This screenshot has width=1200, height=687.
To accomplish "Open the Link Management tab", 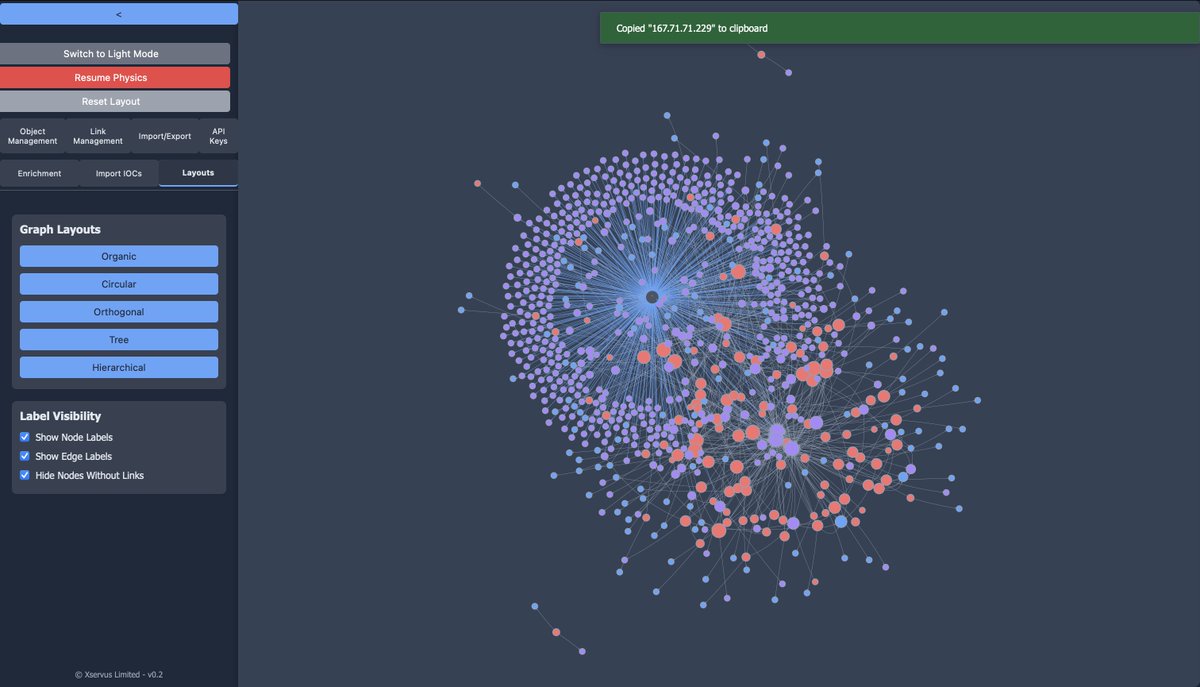I will tap(98, 136).
